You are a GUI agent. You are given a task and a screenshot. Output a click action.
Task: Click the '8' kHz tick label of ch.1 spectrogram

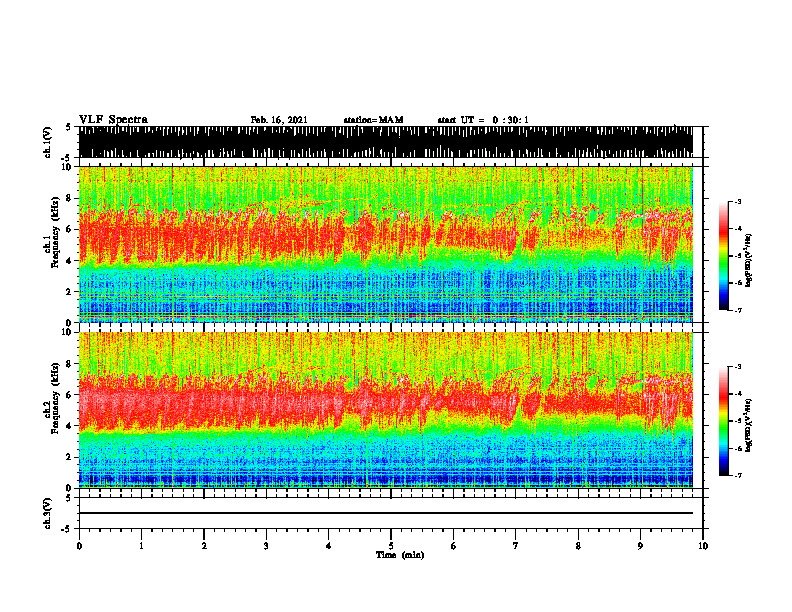click(70, 198)
